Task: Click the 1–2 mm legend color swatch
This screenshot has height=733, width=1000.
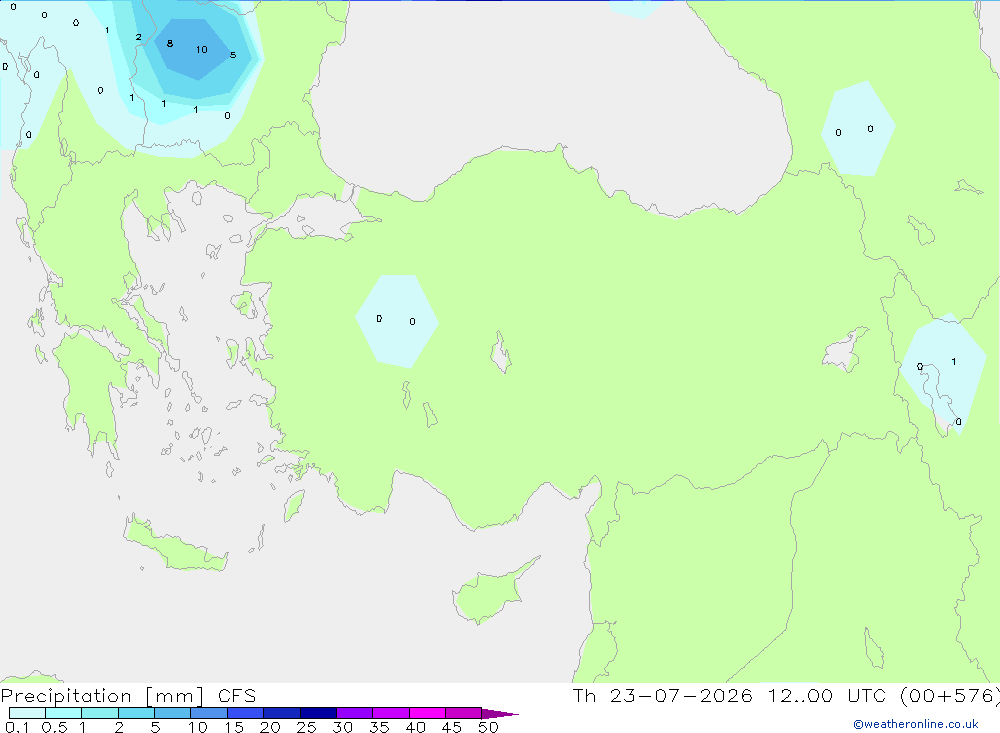Action: (100, 713)
